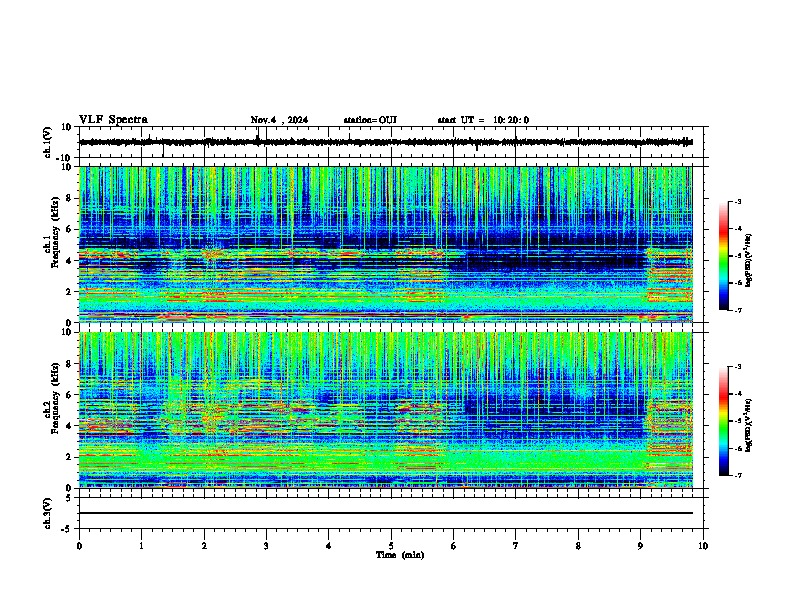Click the flat ch.3 voltage trace line

[386, 513]
